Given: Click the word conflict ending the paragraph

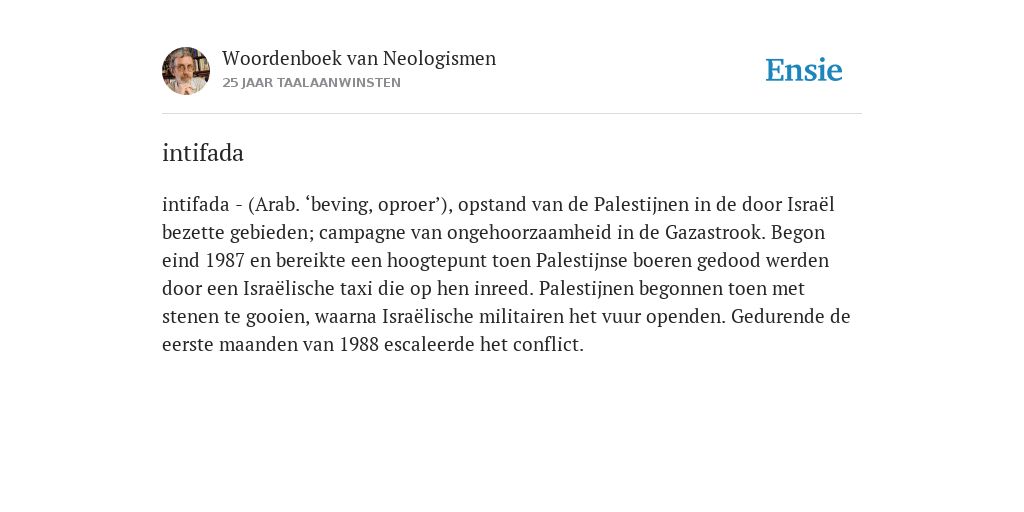Looking at the screenshot, I should click(548, 344).
